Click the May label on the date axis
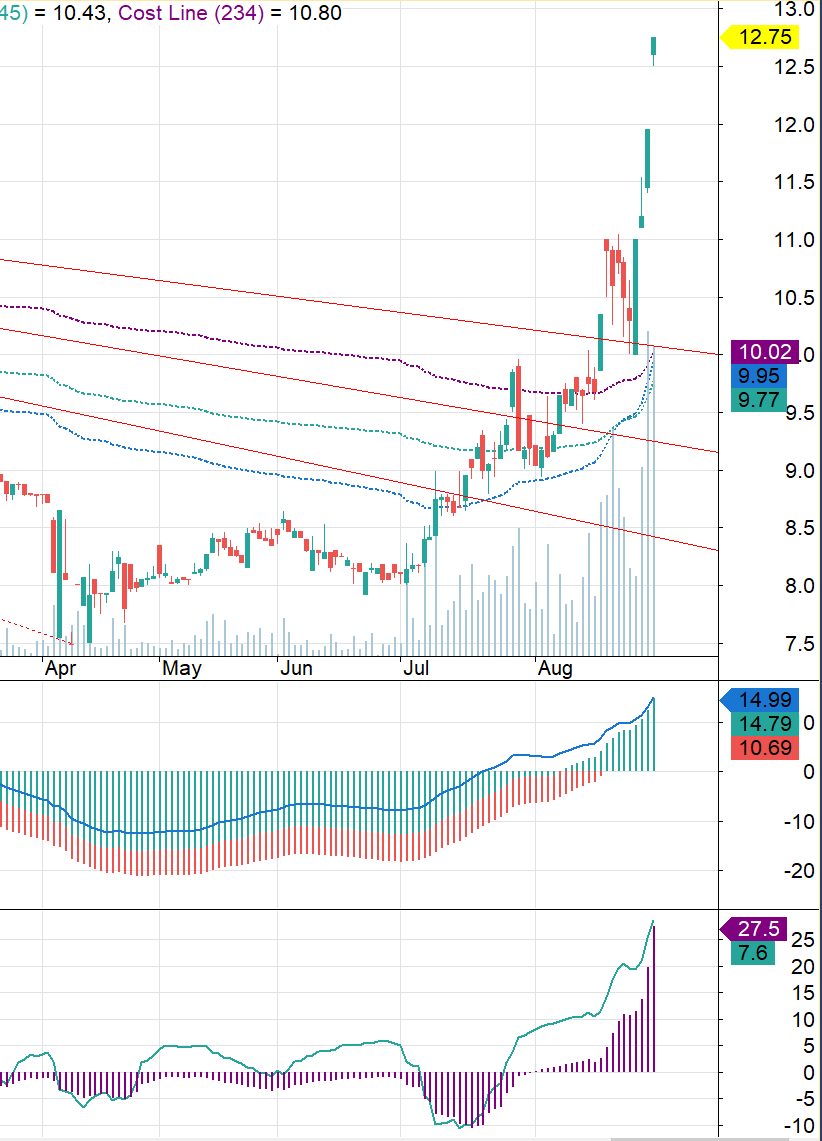 (x=181, y=668)
